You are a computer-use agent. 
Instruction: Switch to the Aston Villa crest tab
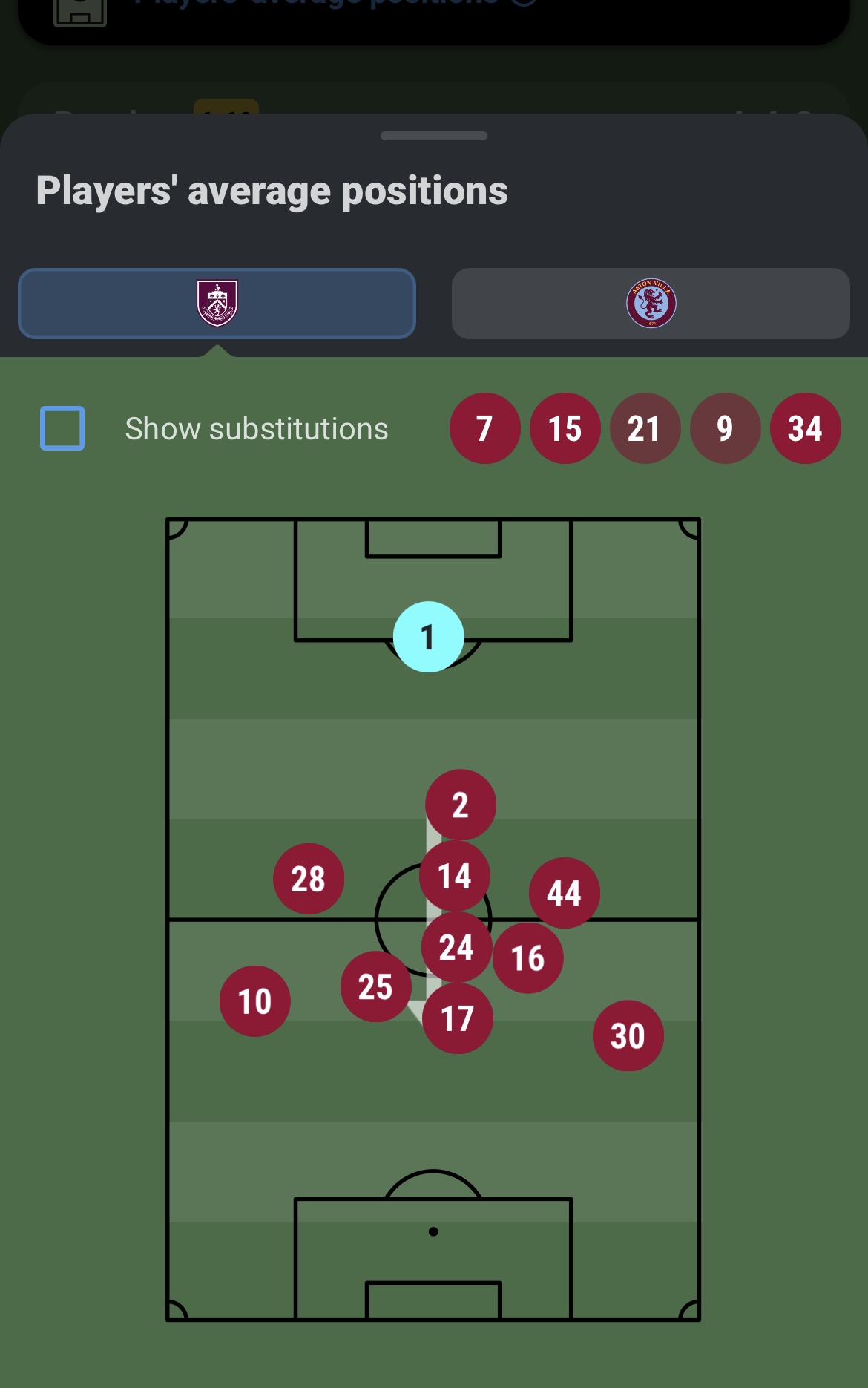coord(651,304)
